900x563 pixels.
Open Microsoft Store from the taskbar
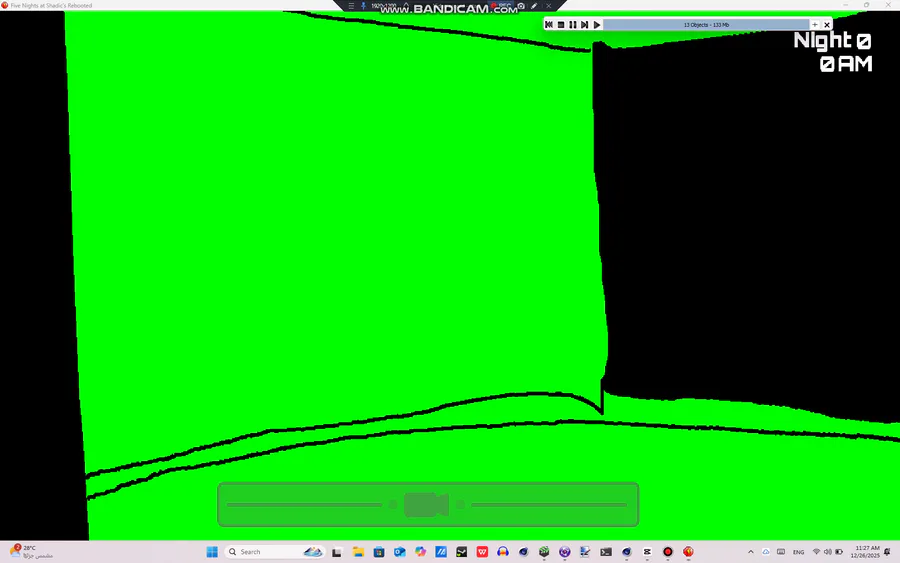379,552
